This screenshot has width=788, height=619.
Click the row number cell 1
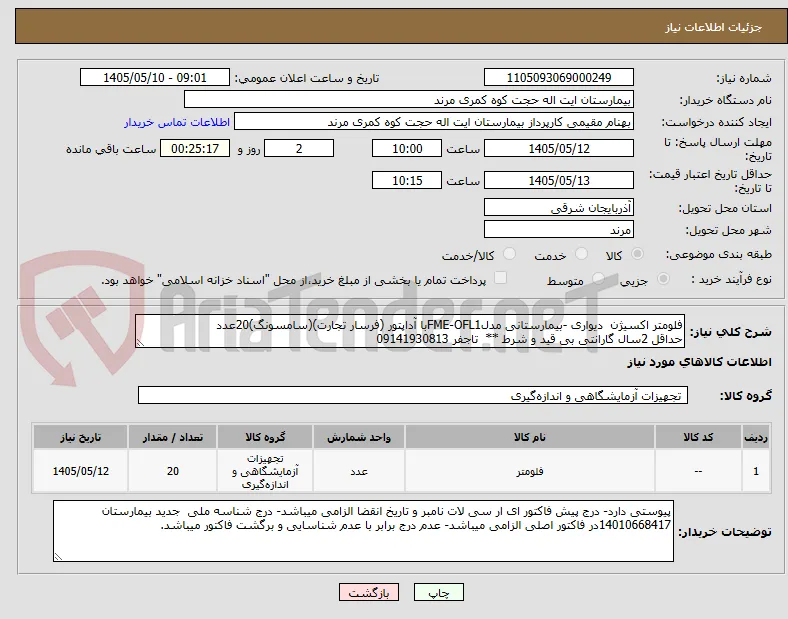[756, 471]
